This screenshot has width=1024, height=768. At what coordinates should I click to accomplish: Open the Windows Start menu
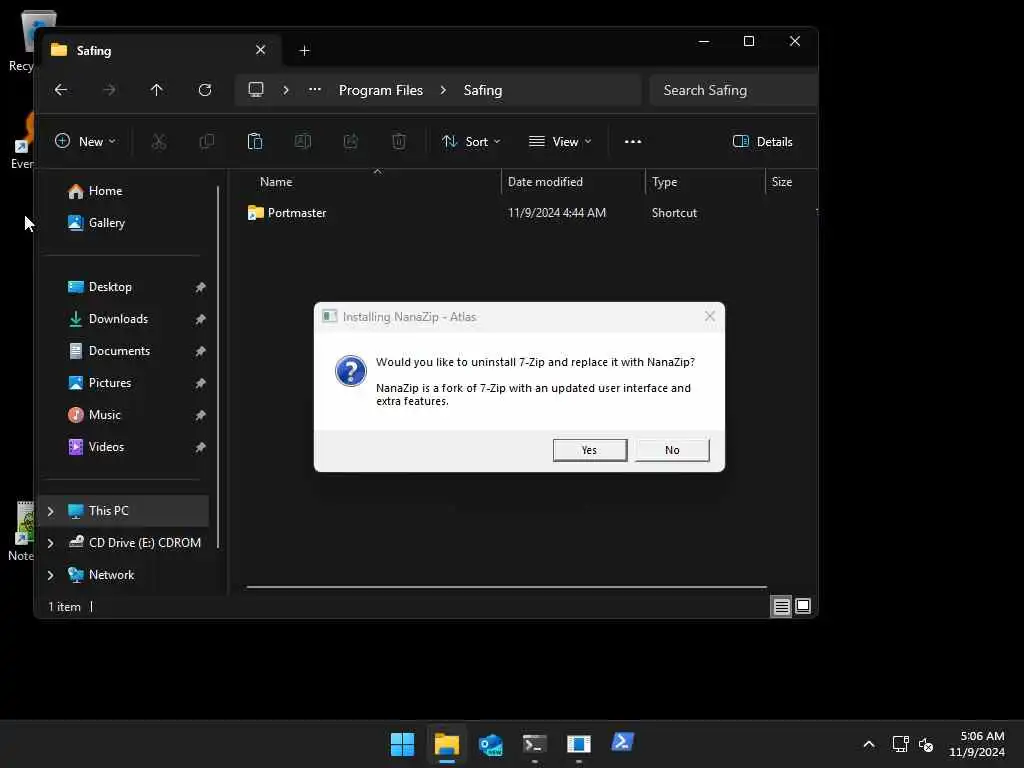(x=402, y=744)
